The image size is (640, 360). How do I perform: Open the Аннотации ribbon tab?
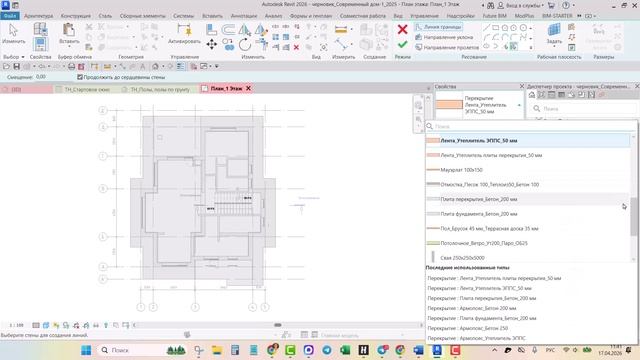coord(244,16)
